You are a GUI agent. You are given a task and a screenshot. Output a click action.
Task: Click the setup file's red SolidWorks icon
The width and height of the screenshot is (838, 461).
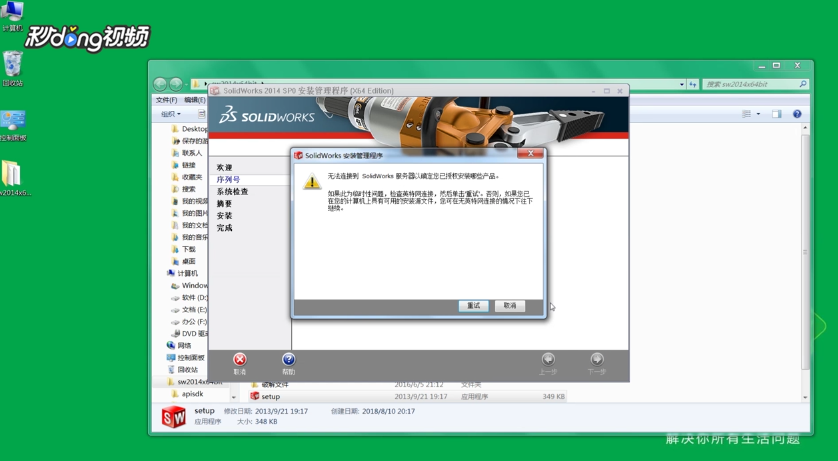[x=255, y=396]
